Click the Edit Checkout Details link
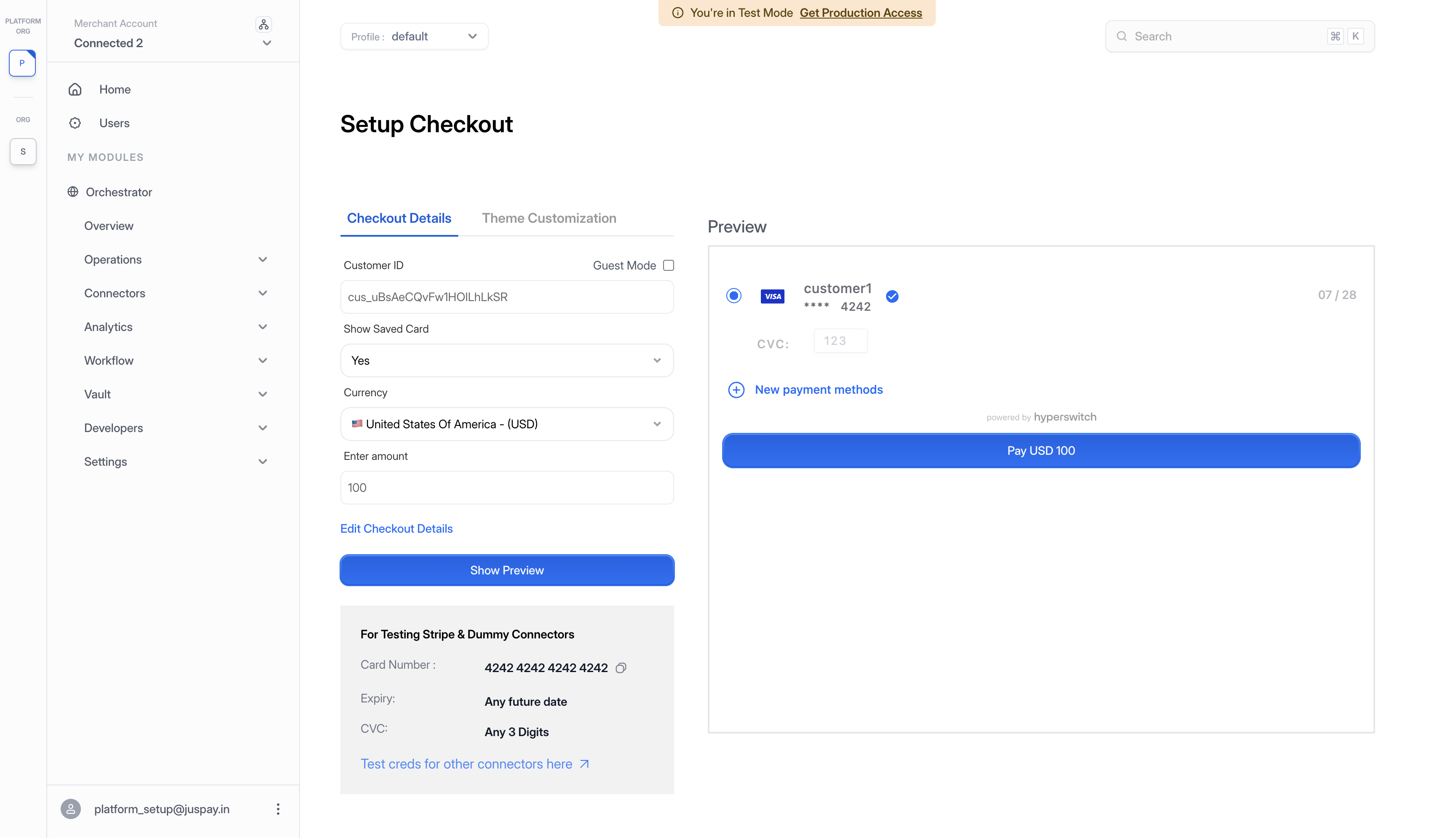 [396, 528]
